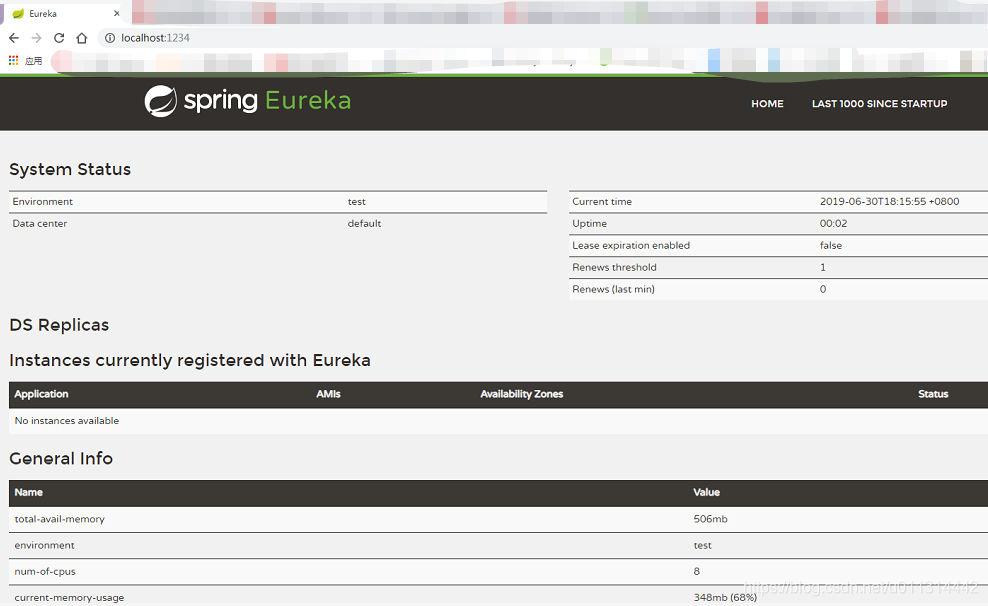
Task: Click Instances currently registered with Eureka heading
Action: pyautogui.click(x=190, y=360)
